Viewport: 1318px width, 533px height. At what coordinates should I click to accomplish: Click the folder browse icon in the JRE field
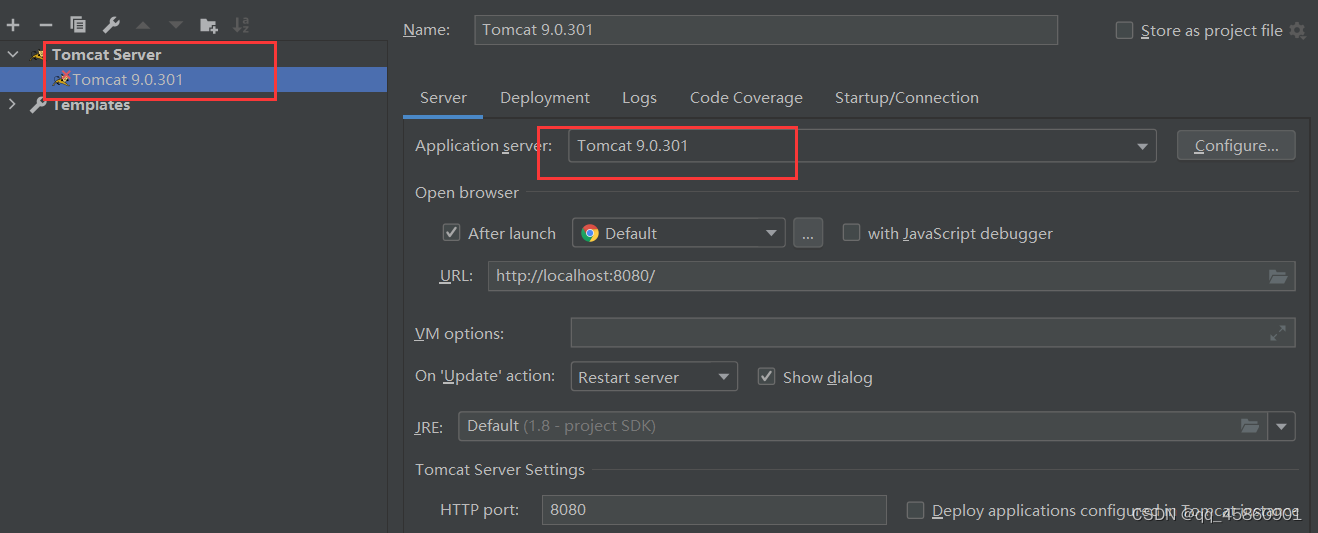(1250, 426)
